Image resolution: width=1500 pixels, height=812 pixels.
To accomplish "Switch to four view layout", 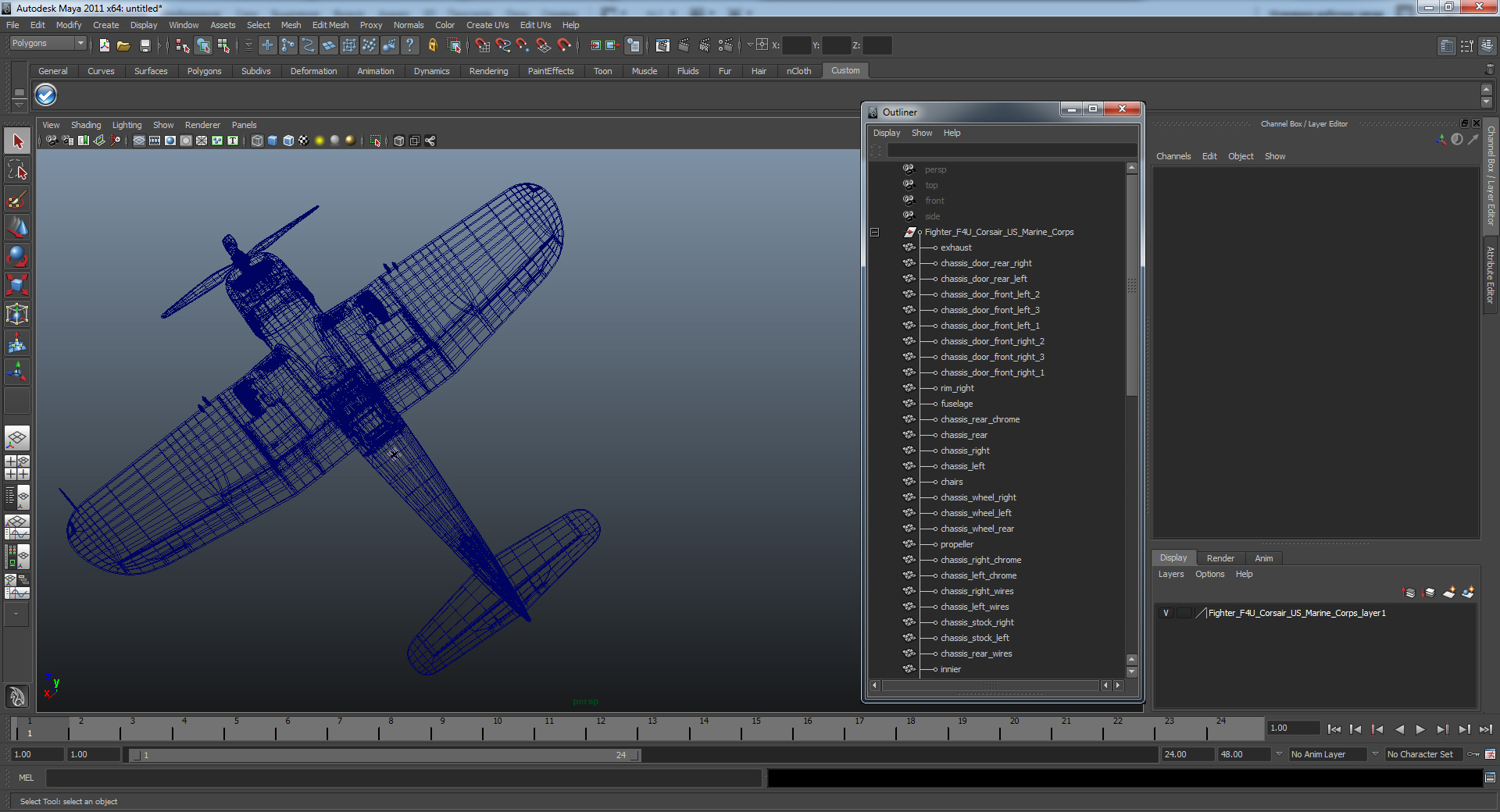I will 17,467.
